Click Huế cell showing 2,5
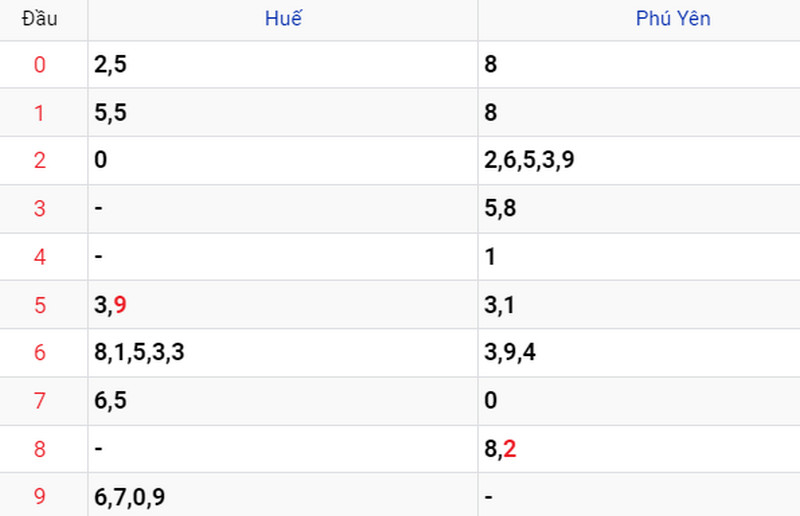 point(283,64)
